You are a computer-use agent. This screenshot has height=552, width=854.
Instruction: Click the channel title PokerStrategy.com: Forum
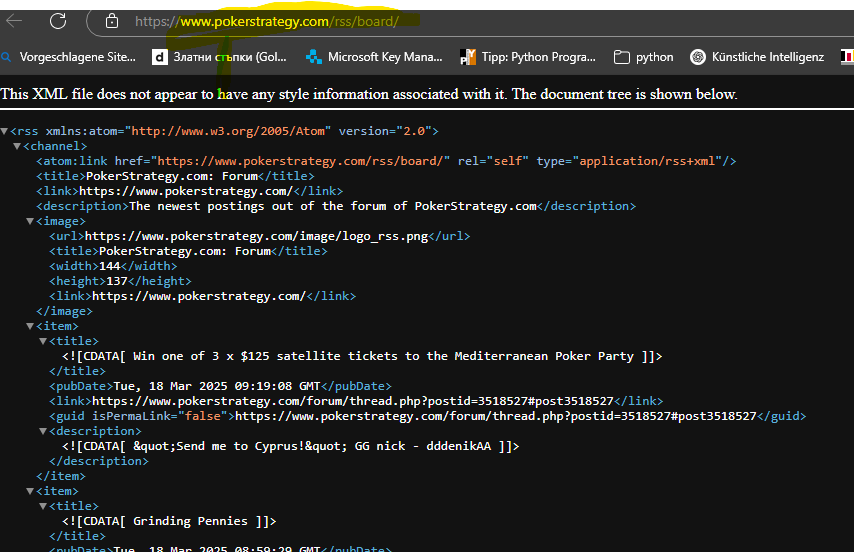172,176
